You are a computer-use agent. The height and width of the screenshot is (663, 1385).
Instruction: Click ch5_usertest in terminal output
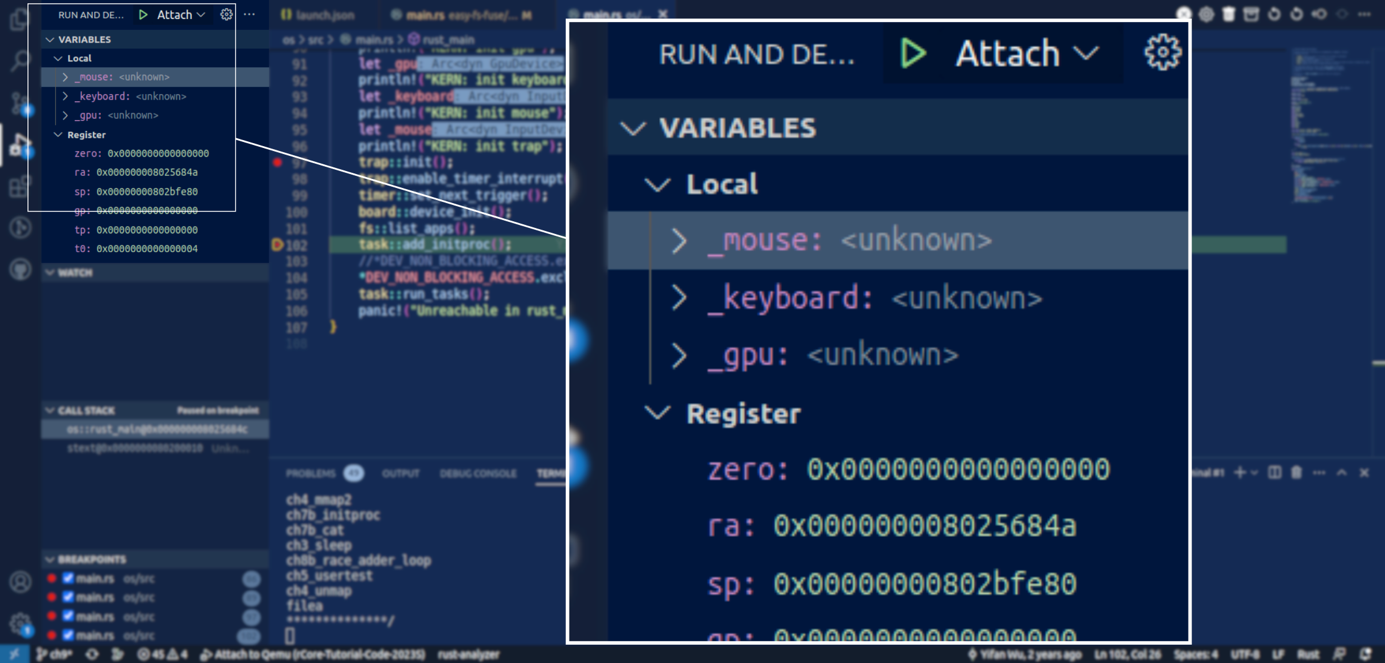click(x=329, y=575)
